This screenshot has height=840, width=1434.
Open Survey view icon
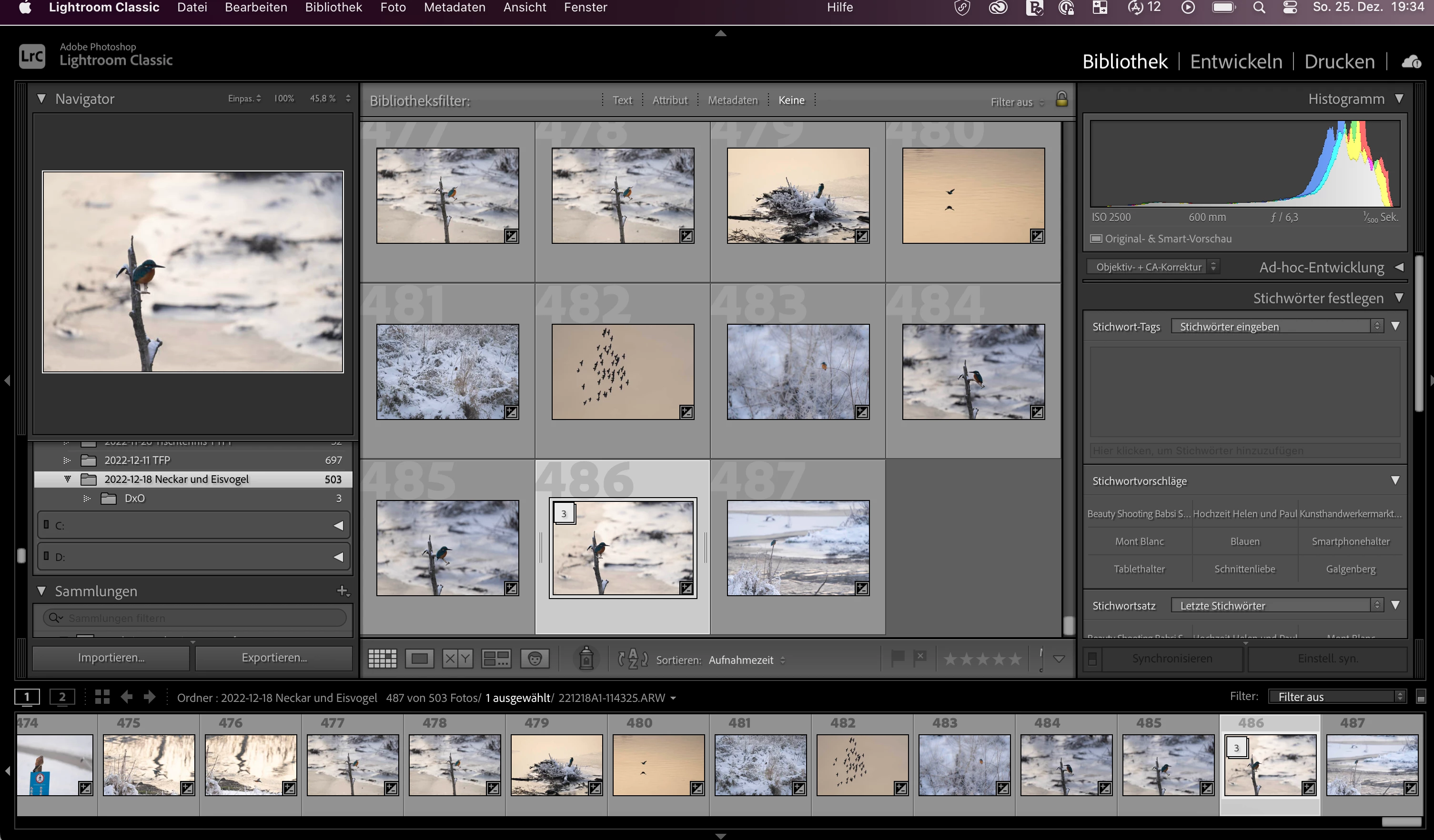click(x=495, y=659)
